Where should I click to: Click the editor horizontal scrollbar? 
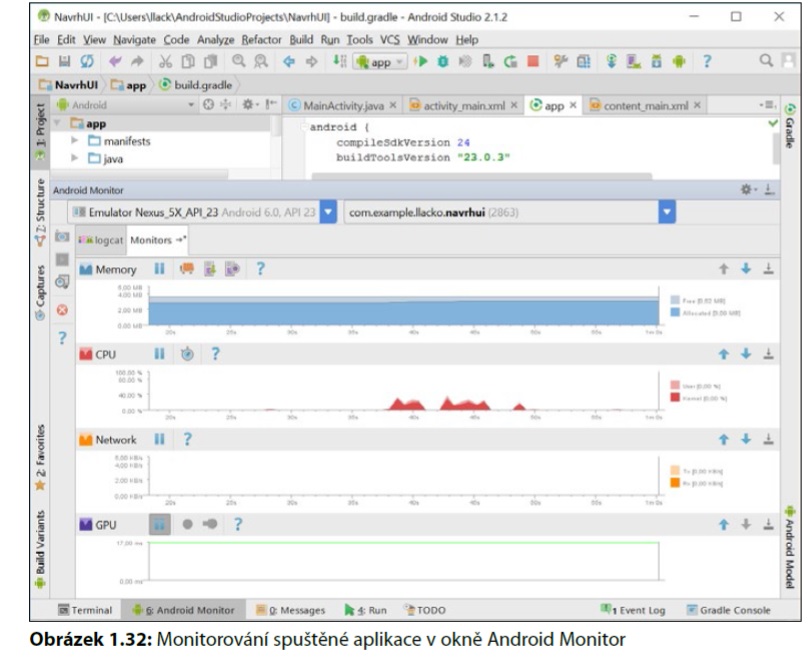481,176
